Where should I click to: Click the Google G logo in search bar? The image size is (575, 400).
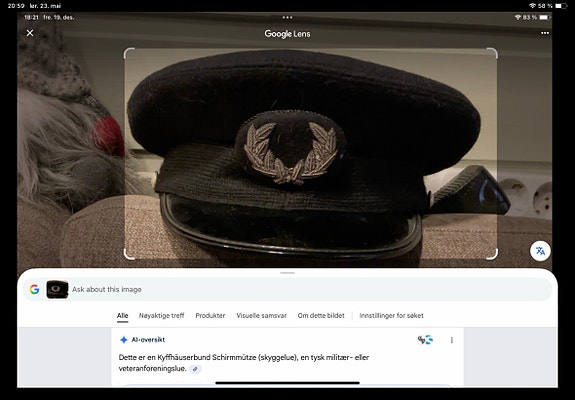[x=34, y=289]
